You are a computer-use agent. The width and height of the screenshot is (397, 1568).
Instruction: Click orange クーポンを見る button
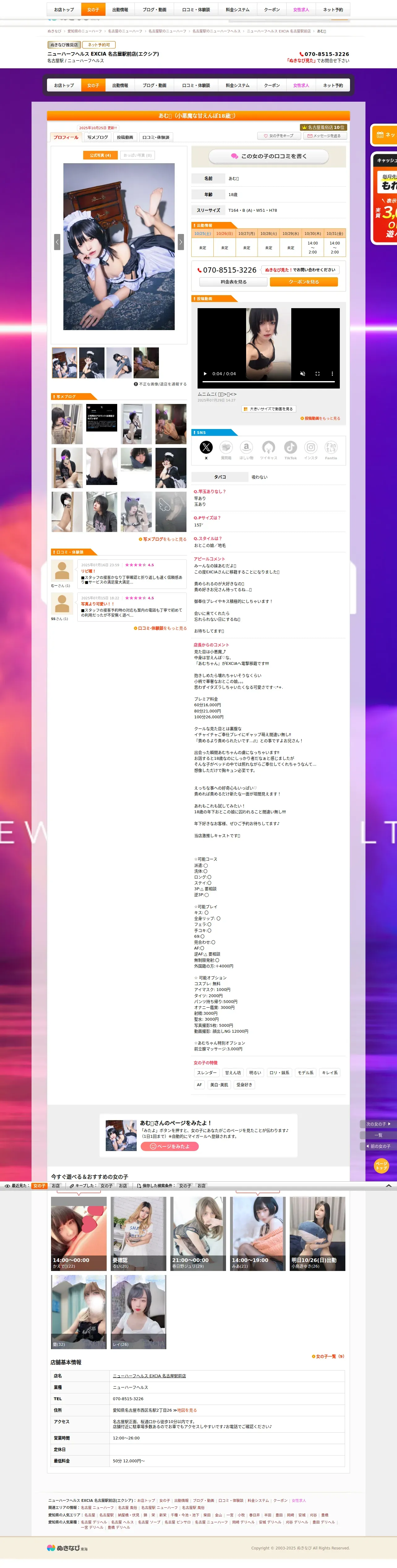[x=303, y=282]
